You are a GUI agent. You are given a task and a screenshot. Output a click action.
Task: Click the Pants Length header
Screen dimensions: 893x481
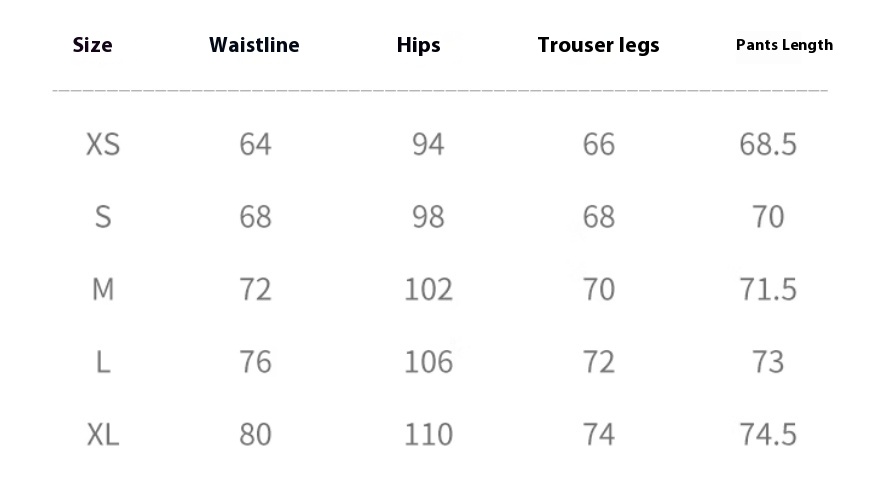(x=784, y=45)
